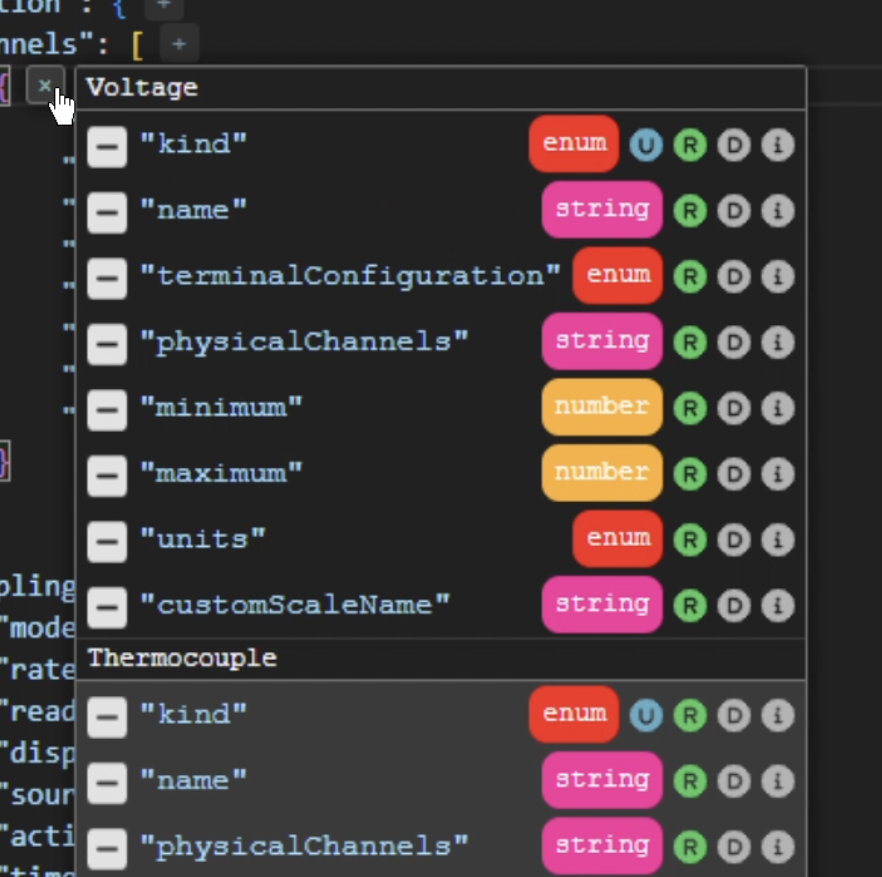Click the x button beside the opening brace

pos(44,86)
